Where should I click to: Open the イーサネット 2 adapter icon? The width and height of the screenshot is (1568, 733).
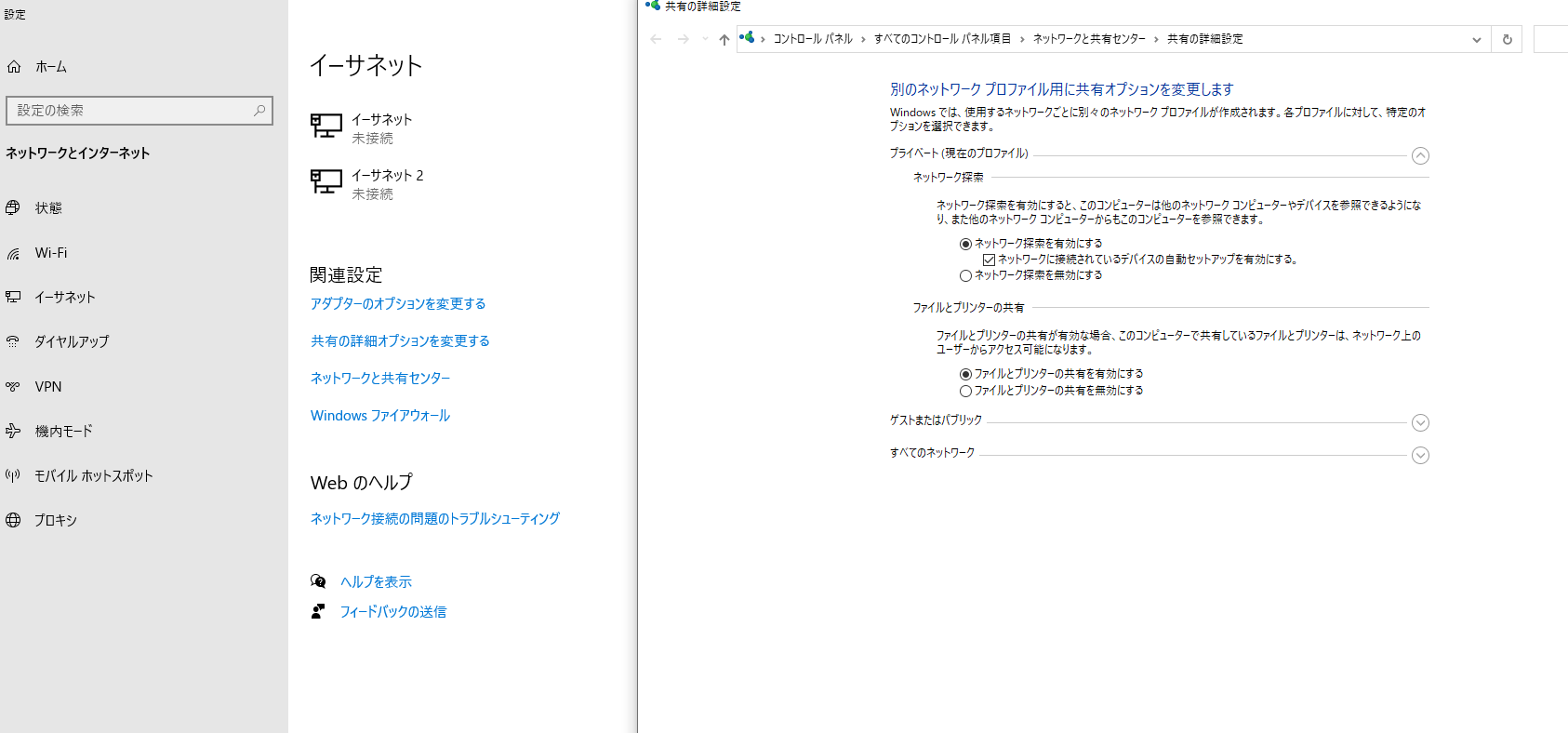click(326, 181)
